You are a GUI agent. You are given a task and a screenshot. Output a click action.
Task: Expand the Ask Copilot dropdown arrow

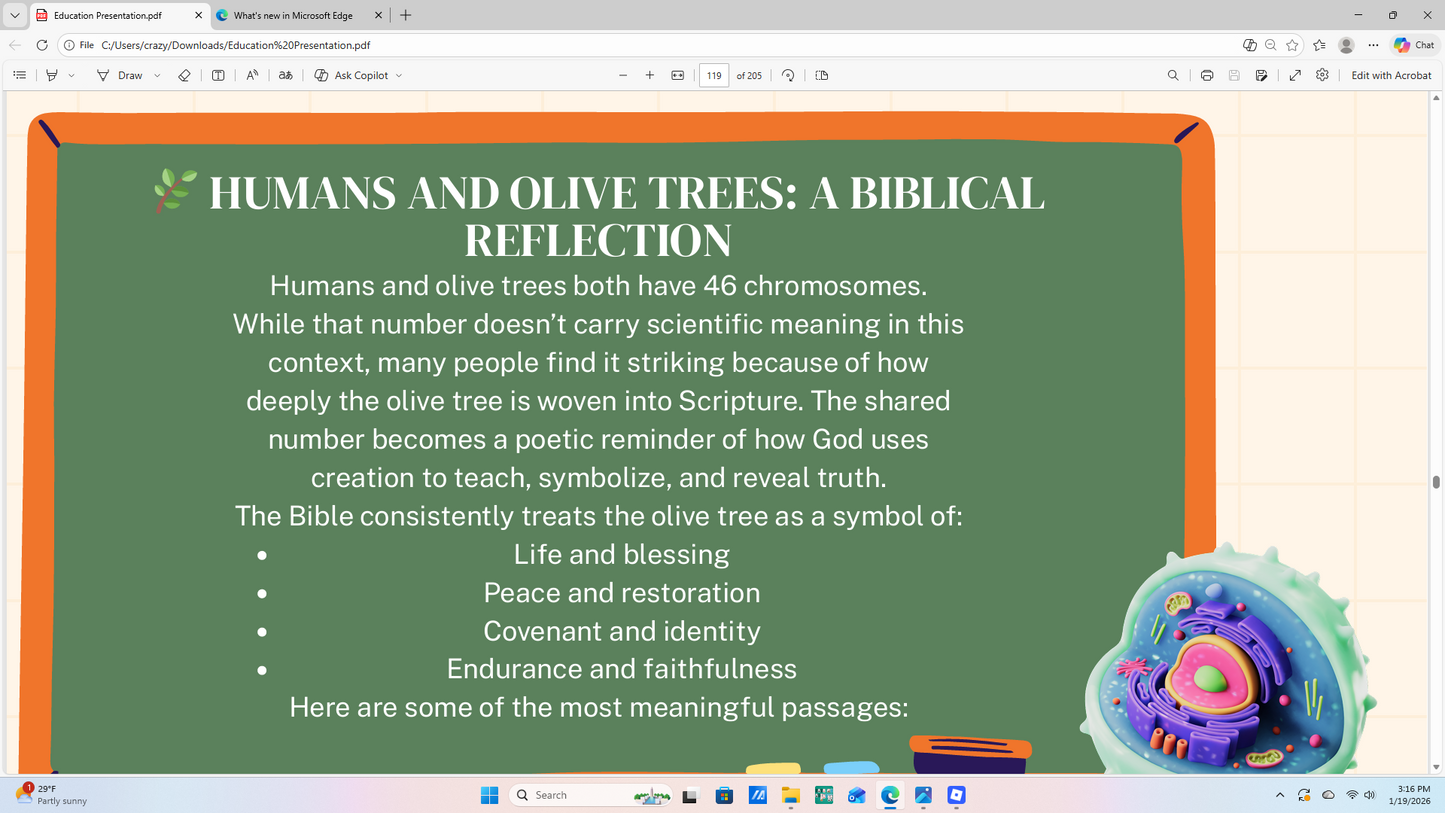[399, 75]
